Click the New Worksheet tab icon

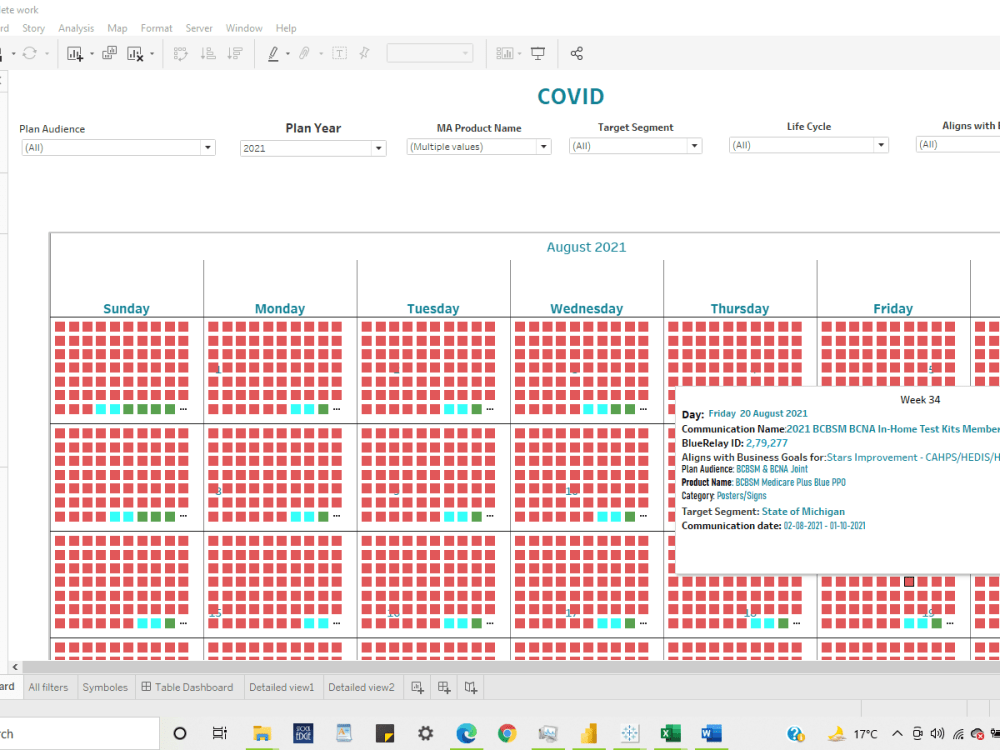[x=418, y=688]
